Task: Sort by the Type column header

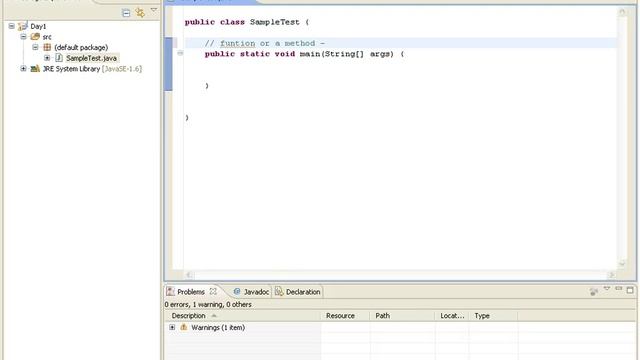Action: 493,316
